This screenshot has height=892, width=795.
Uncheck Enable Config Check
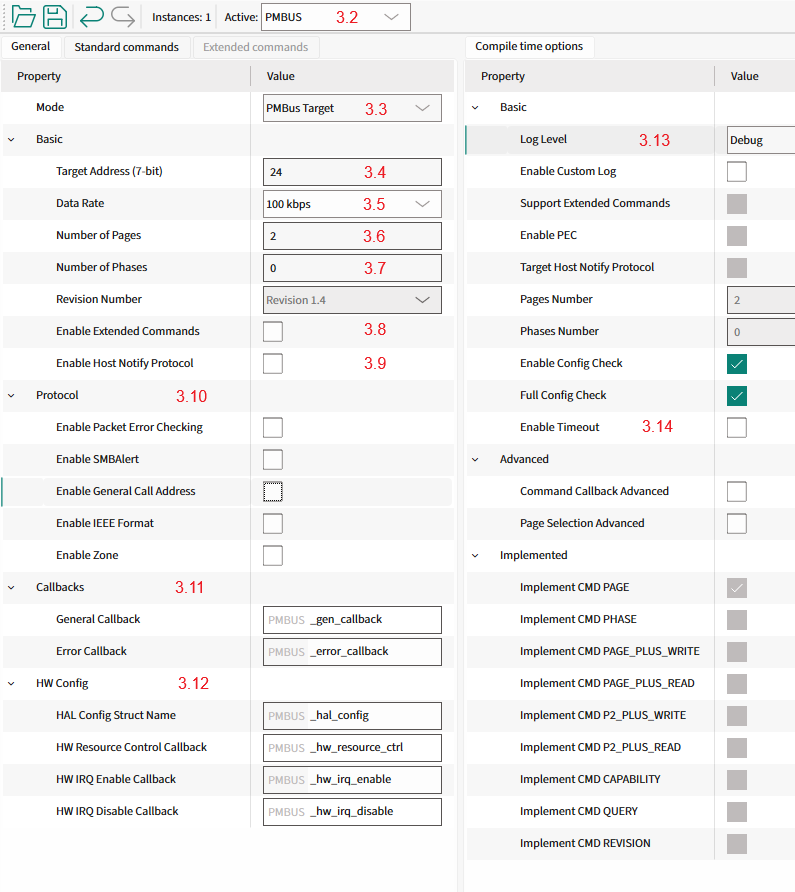pyautogui.click(x=737, y=364)
